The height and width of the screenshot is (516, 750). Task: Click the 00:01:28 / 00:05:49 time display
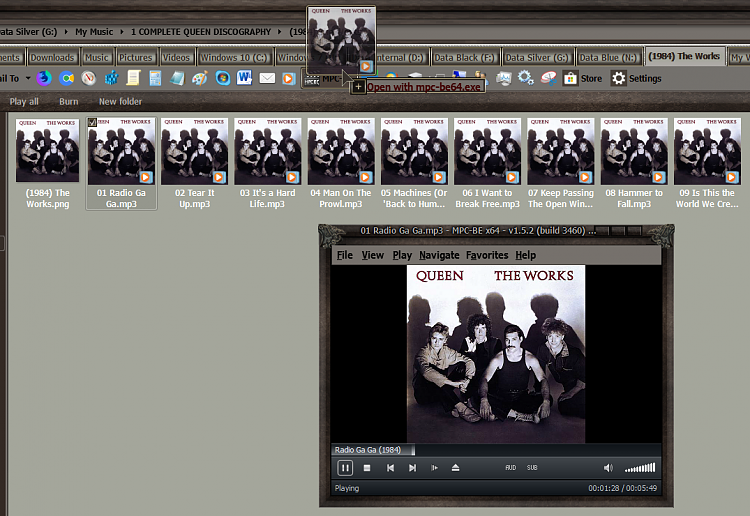622,488
